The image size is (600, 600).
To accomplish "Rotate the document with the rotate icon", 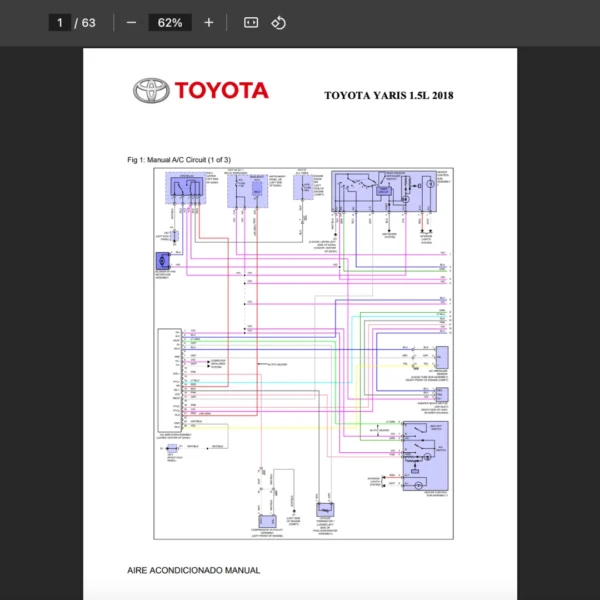I will click(279, 22).
